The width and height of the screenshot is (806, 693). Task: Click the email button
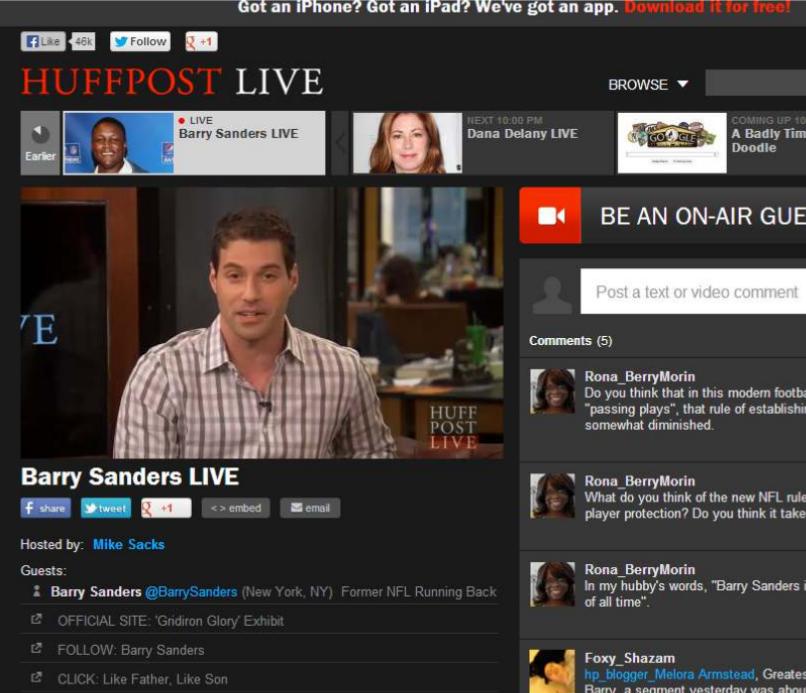click(310, 508)
